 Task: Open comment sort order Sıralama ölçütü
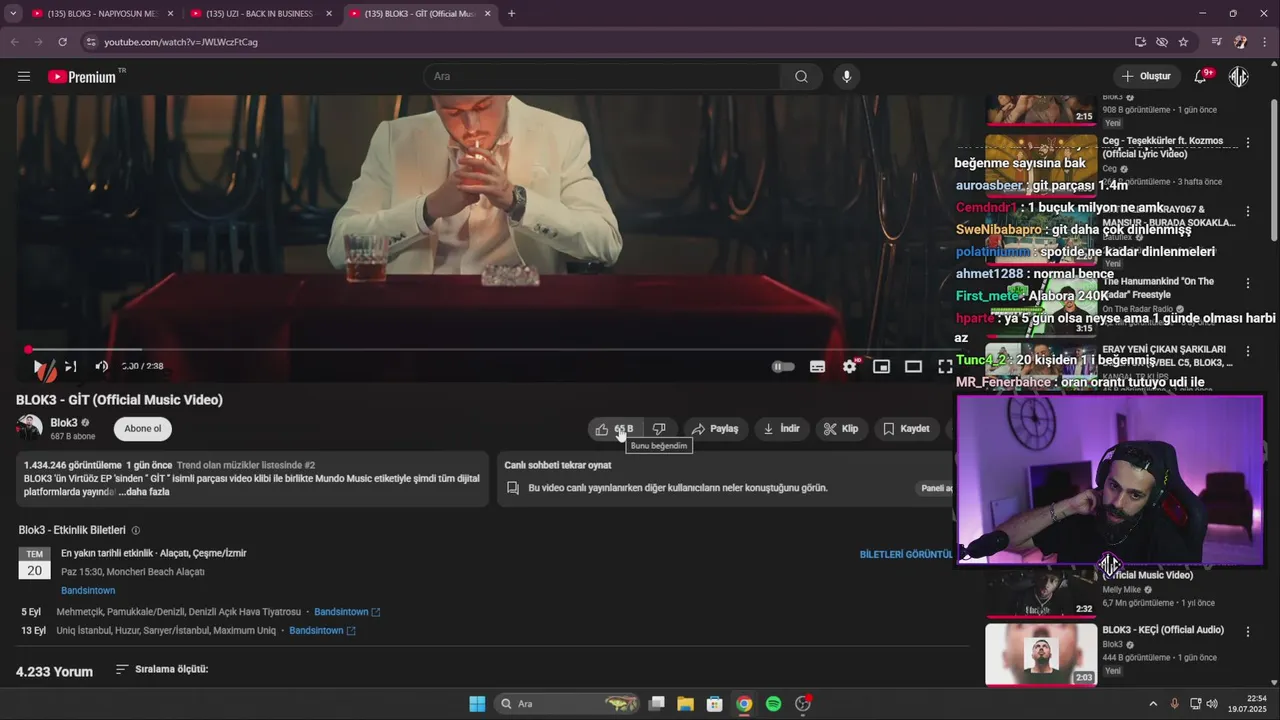(161, 669)
